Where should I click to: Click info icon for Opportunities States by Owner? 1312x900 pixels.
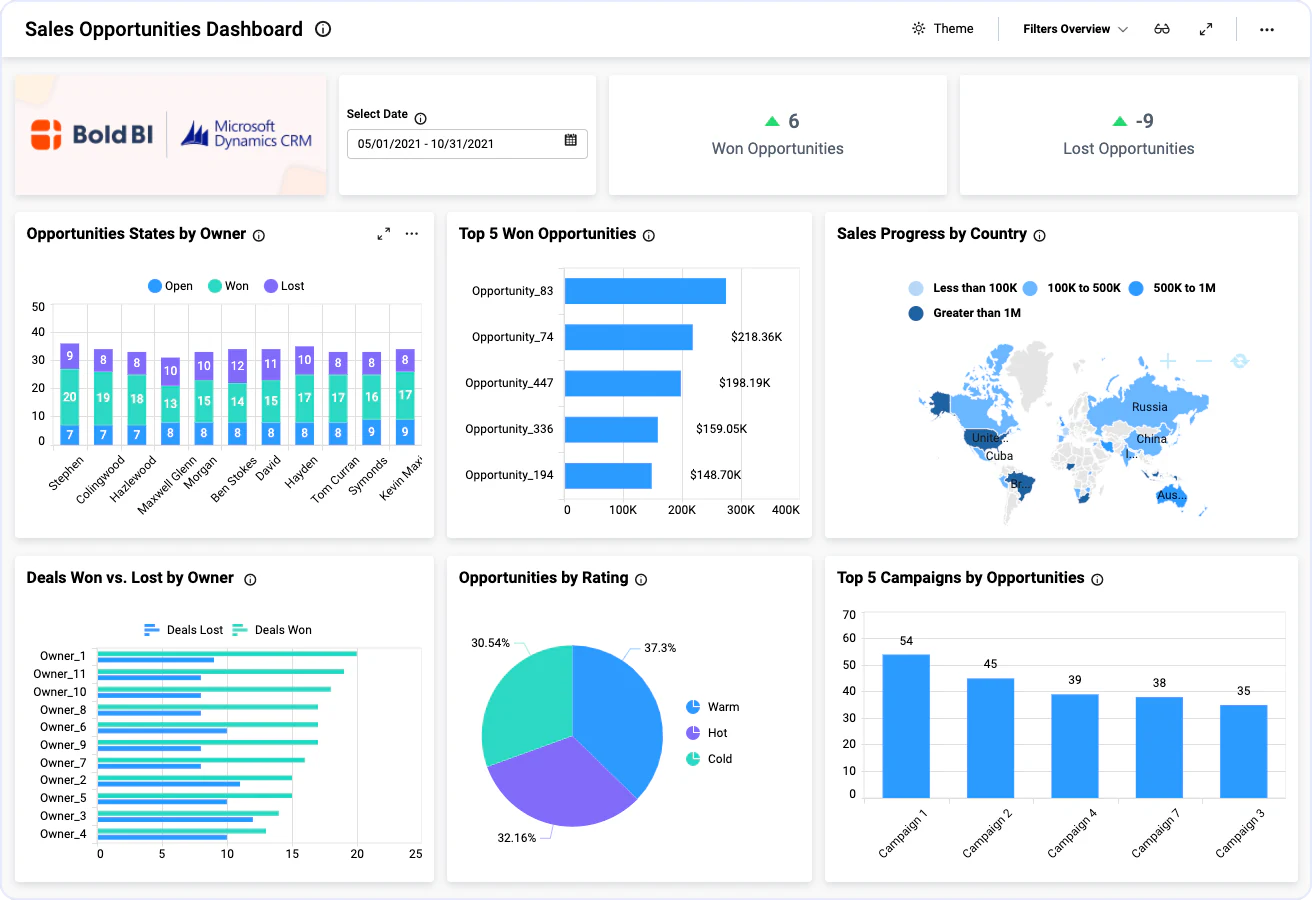click(x=259, y=236)
